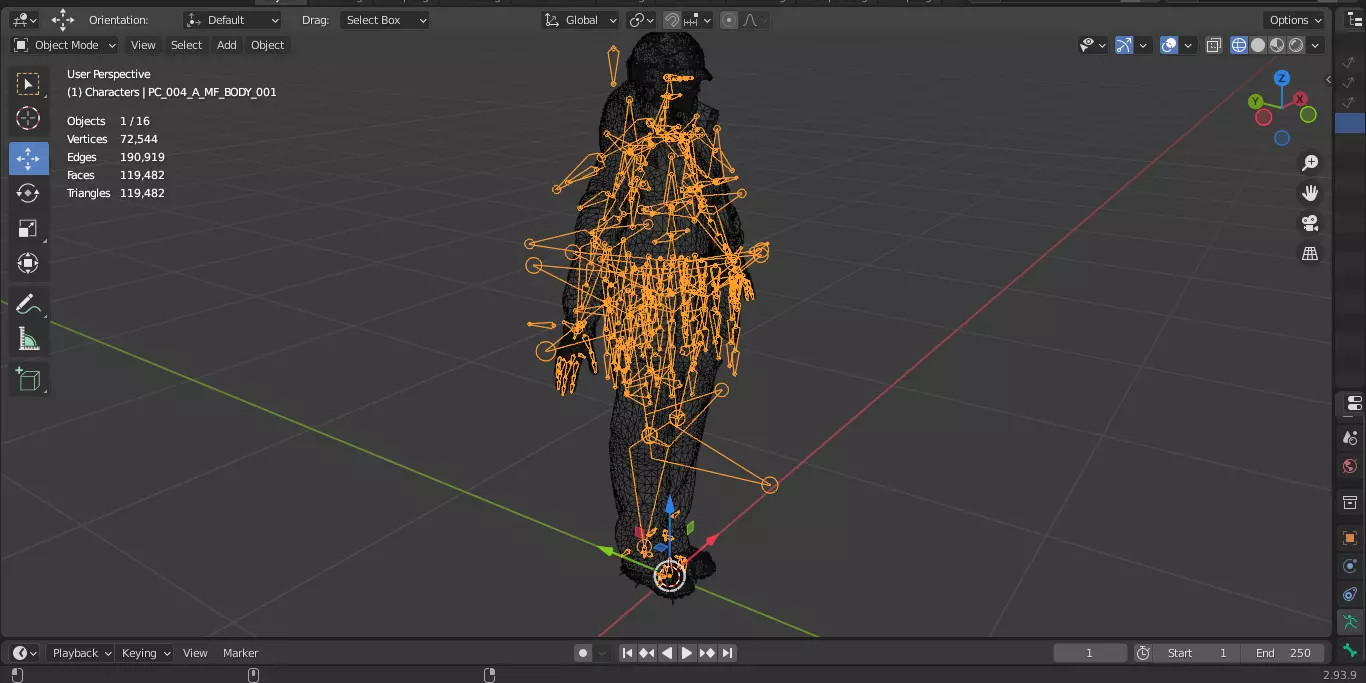
Task: Open the Object Constraints properties icon
Action: (x=1350, y=594)
